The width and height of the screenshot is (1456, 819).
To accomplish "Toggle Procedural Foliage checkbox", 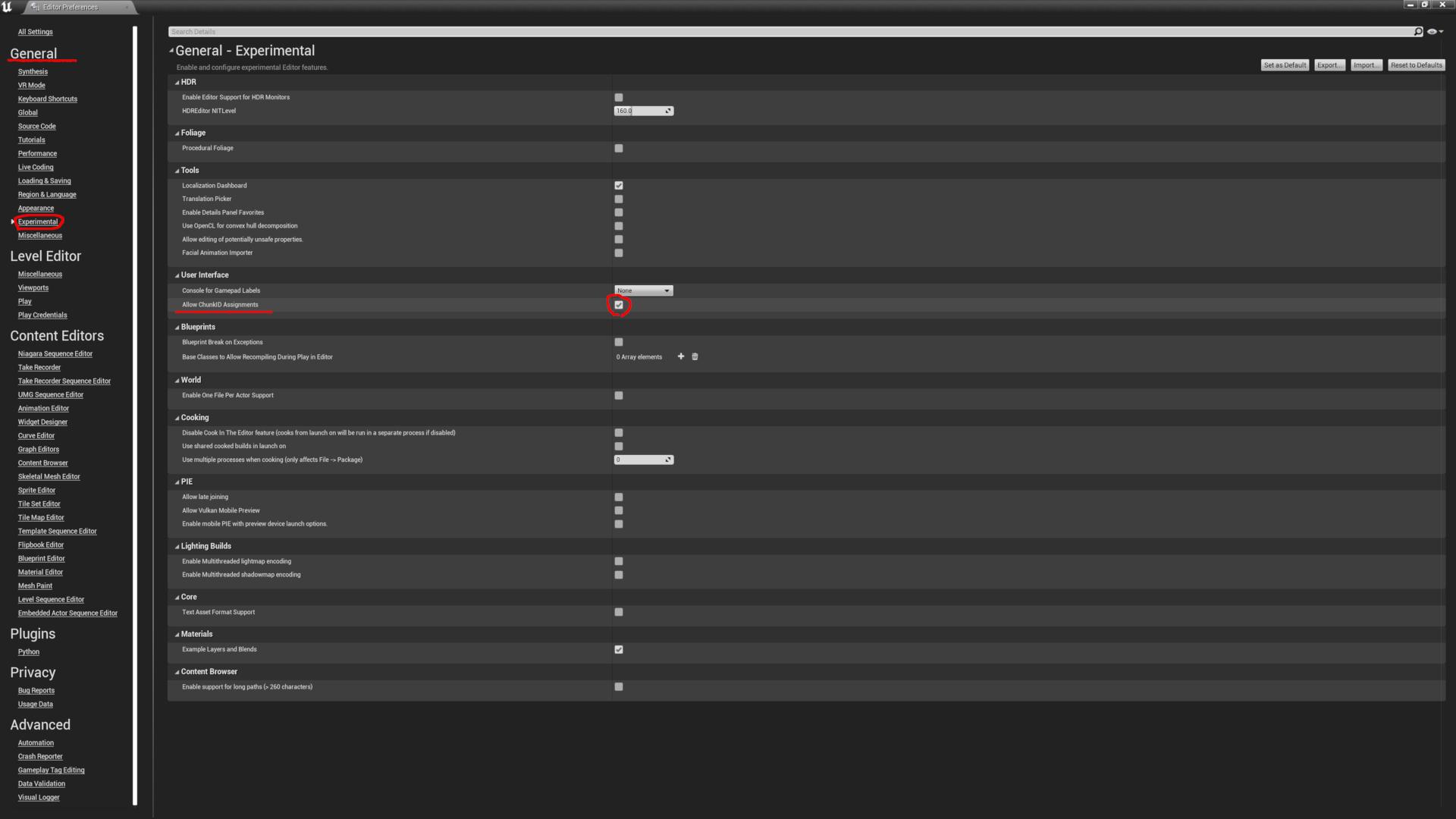I will tap(619, 149).
